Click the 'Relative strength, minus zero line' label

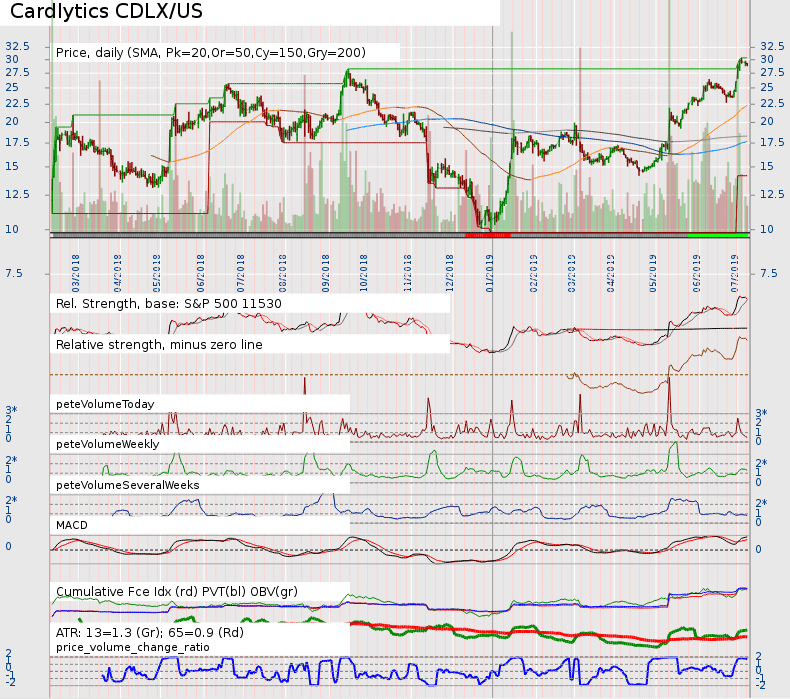[159, 345]
